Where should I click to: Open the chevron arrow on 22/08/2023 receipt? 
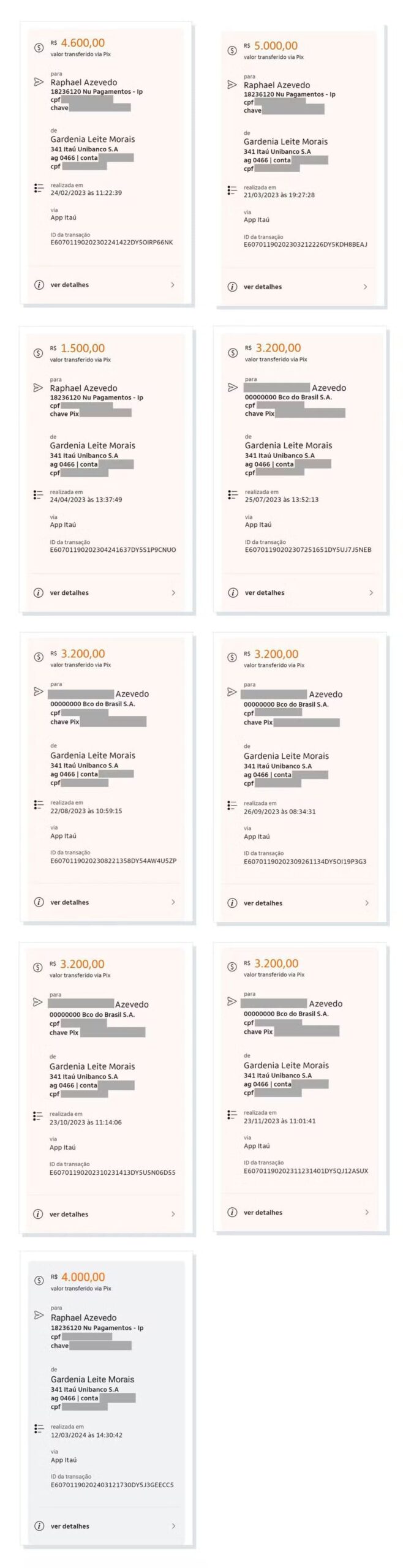(173, 902)
